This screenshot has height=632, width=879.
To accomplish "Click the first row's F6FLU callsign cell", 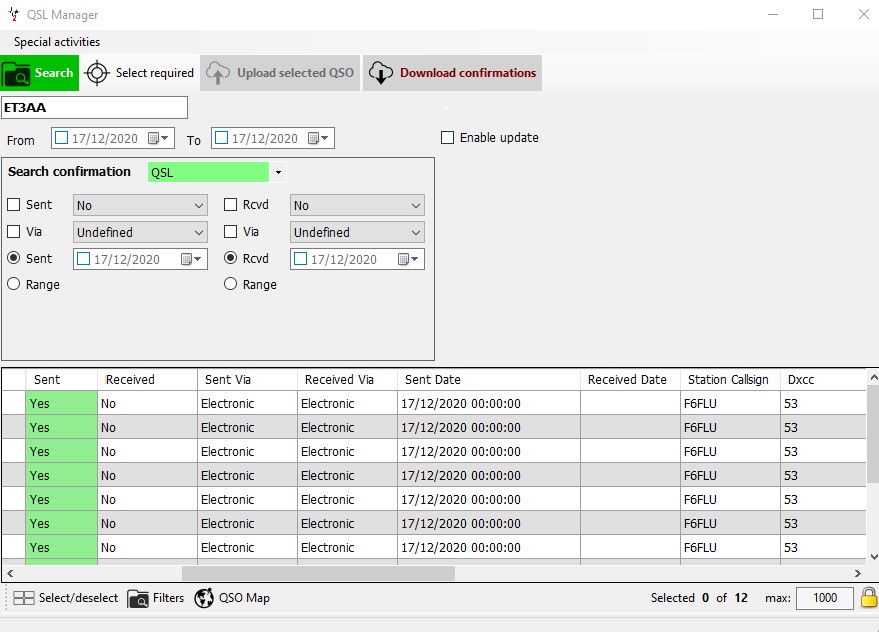I will pyautogui.click(x=730, y=403).
